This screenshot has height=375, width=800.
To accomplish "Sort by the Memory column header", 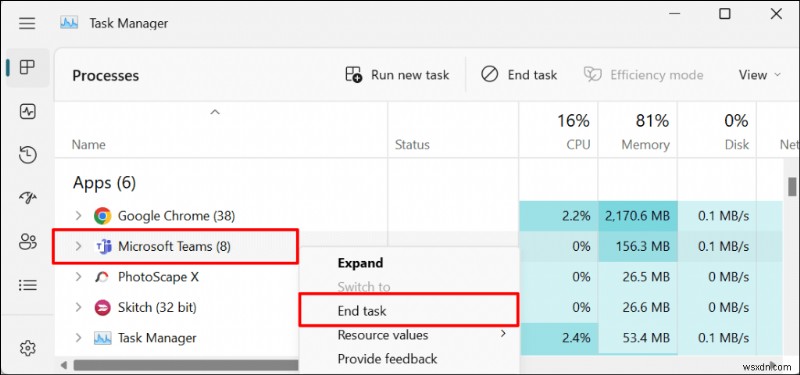I will [645, 145].
